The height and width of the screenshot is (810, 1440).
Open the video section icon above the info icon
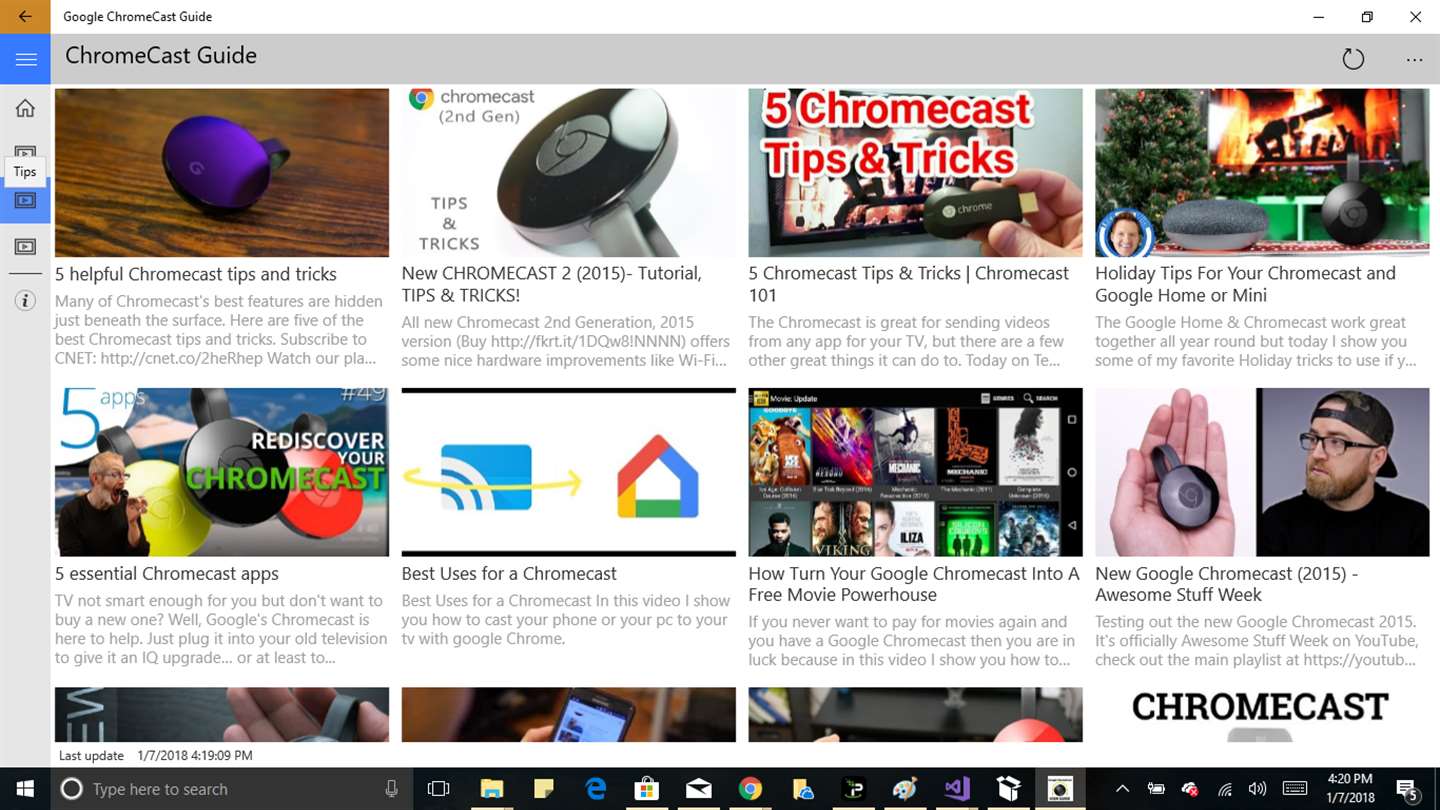tap(25, 246)
